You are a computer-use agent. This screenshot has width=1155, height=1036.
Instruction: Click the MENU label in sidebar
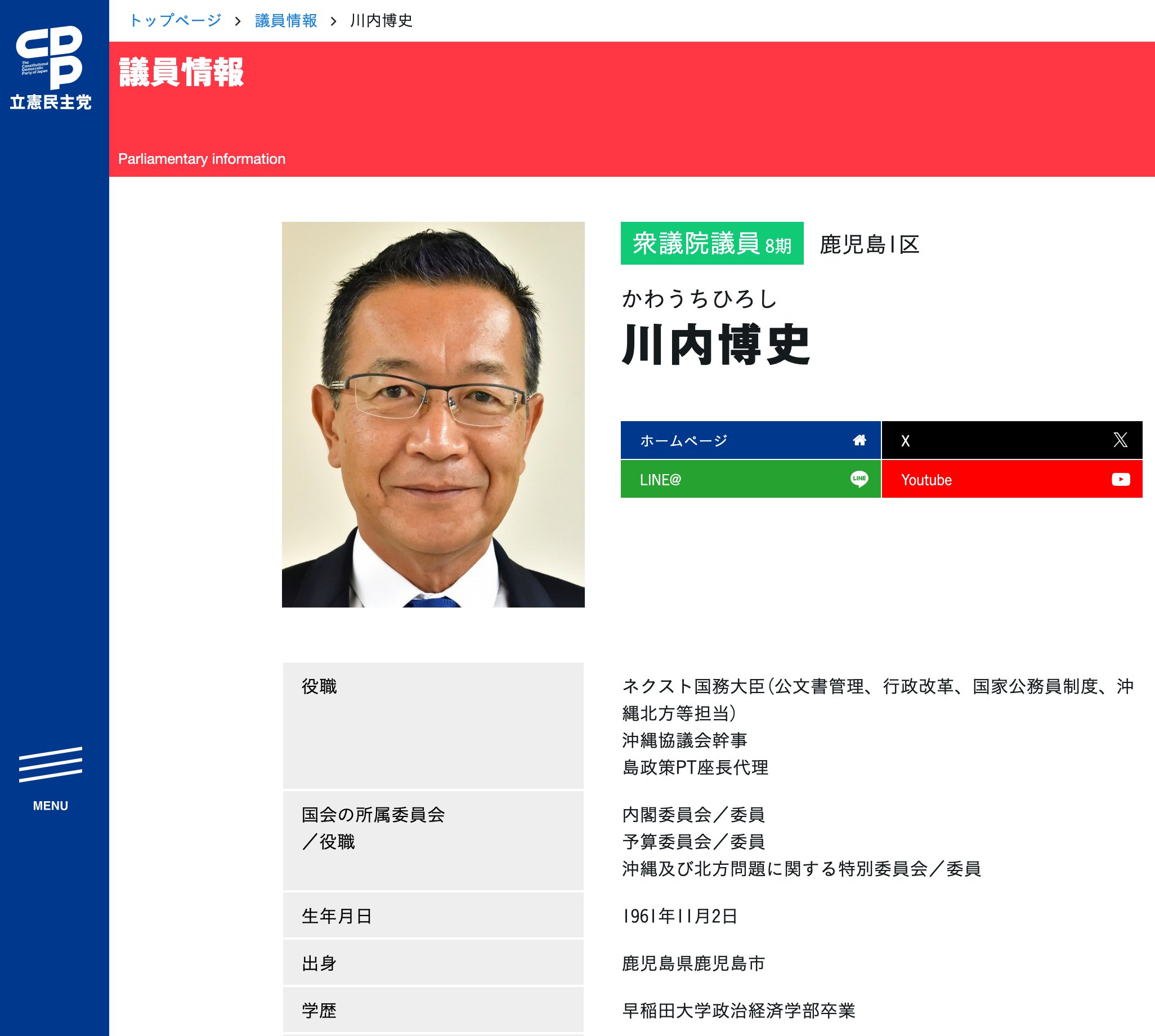click(x=50, y=806)
